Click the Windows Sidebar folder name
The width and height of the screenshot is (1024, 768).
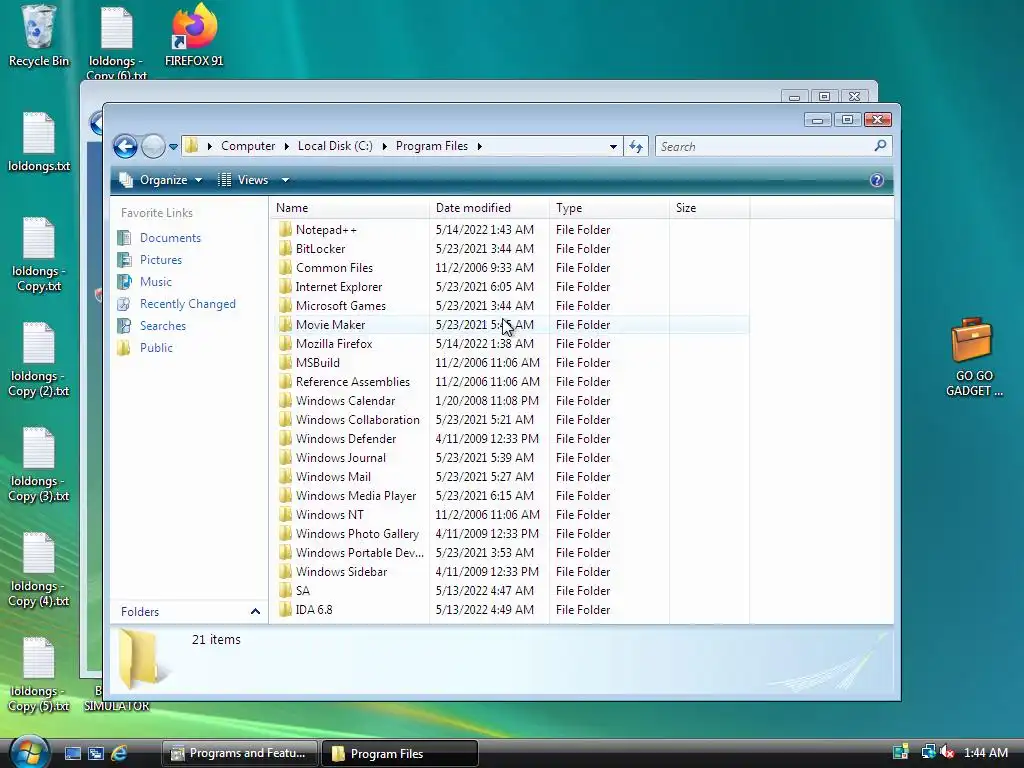point(341,571)
